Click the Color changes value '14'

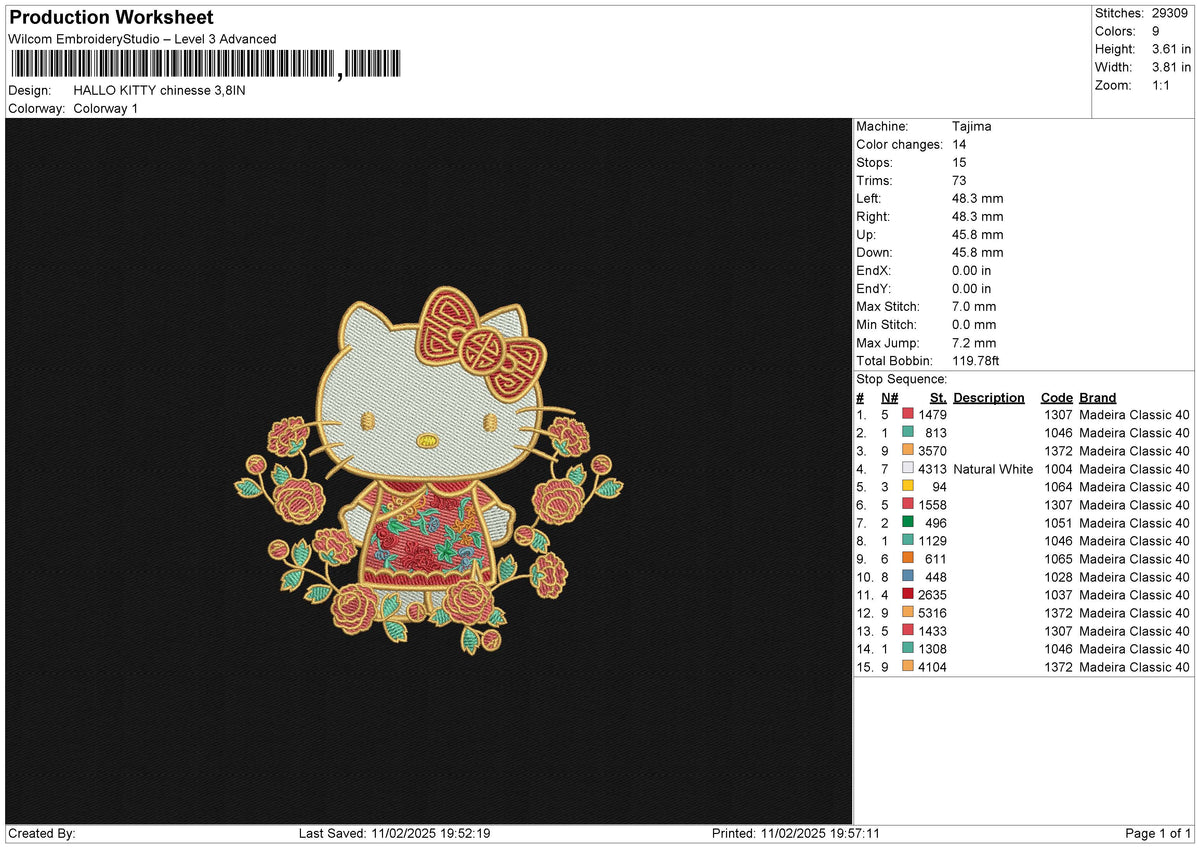[960, 144]
